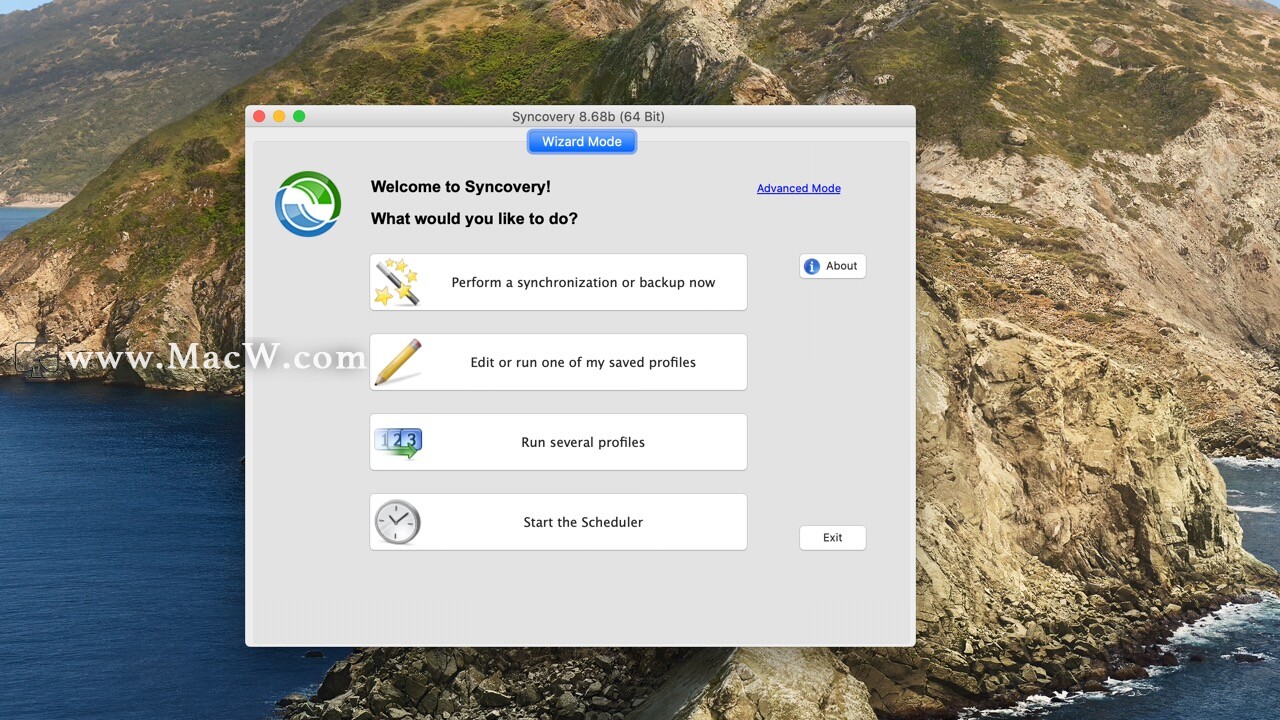Click the clock icon for Scheduler

[x=397, y=522]
